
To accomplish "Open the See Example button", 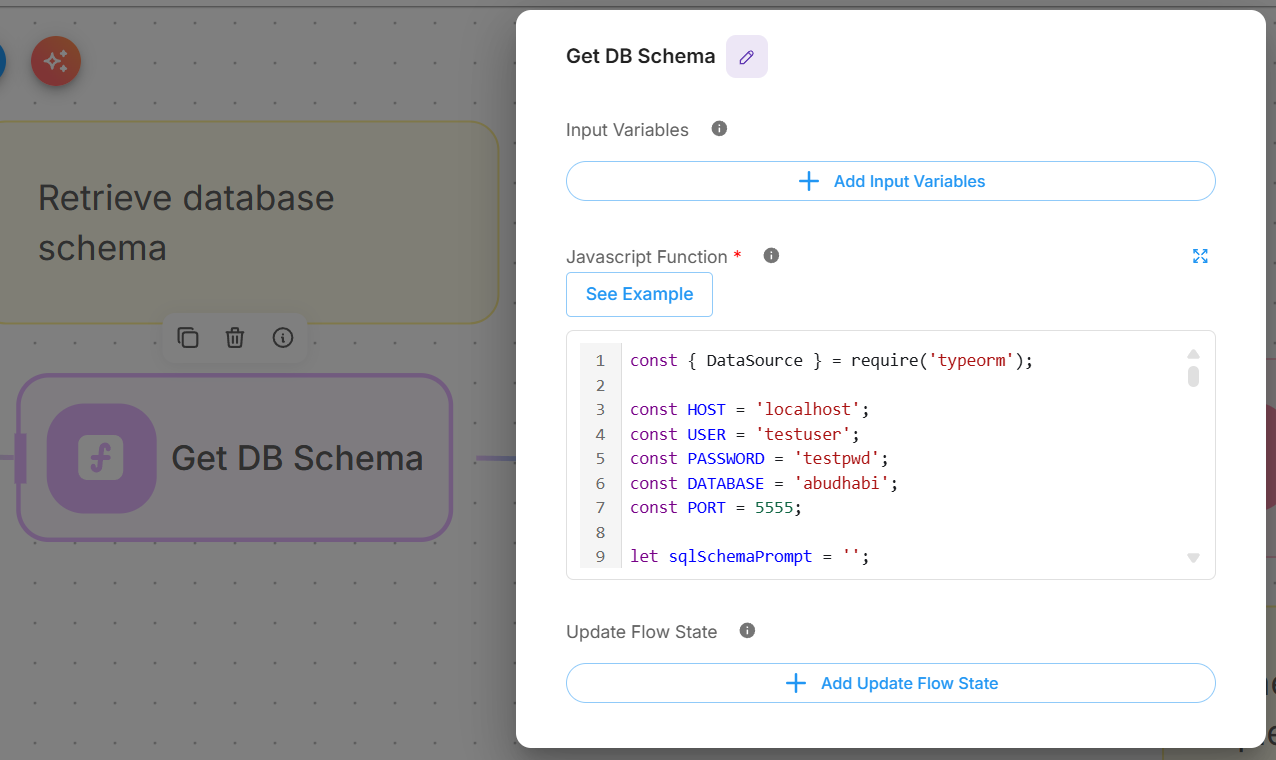I will [x=639, y=294].
